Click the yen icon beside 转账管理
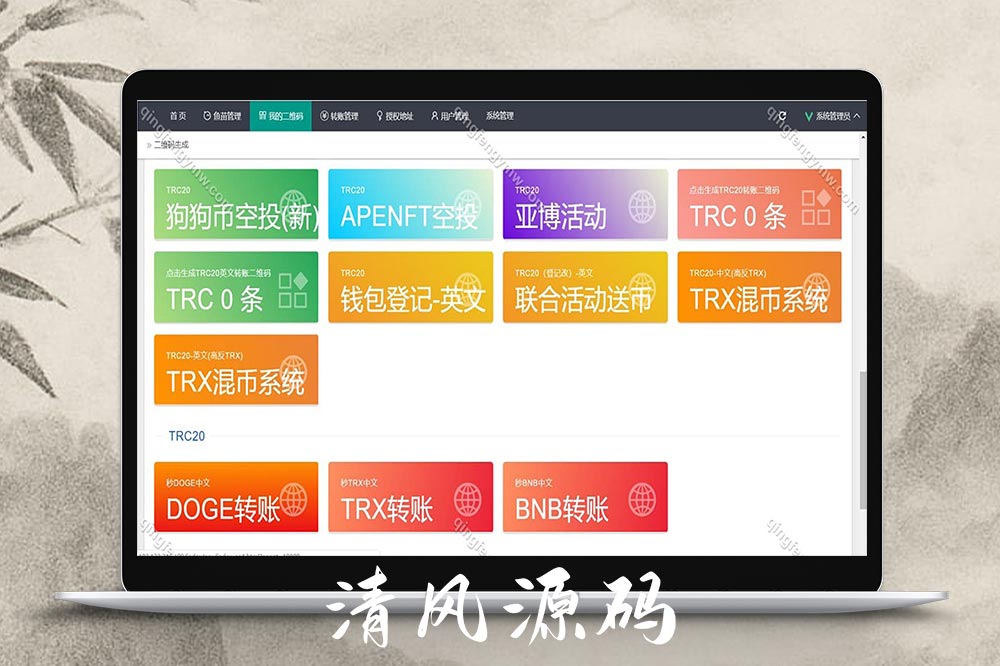This screenshot has width=1000, height=666. pyautogui.click(x=324, y=116)
